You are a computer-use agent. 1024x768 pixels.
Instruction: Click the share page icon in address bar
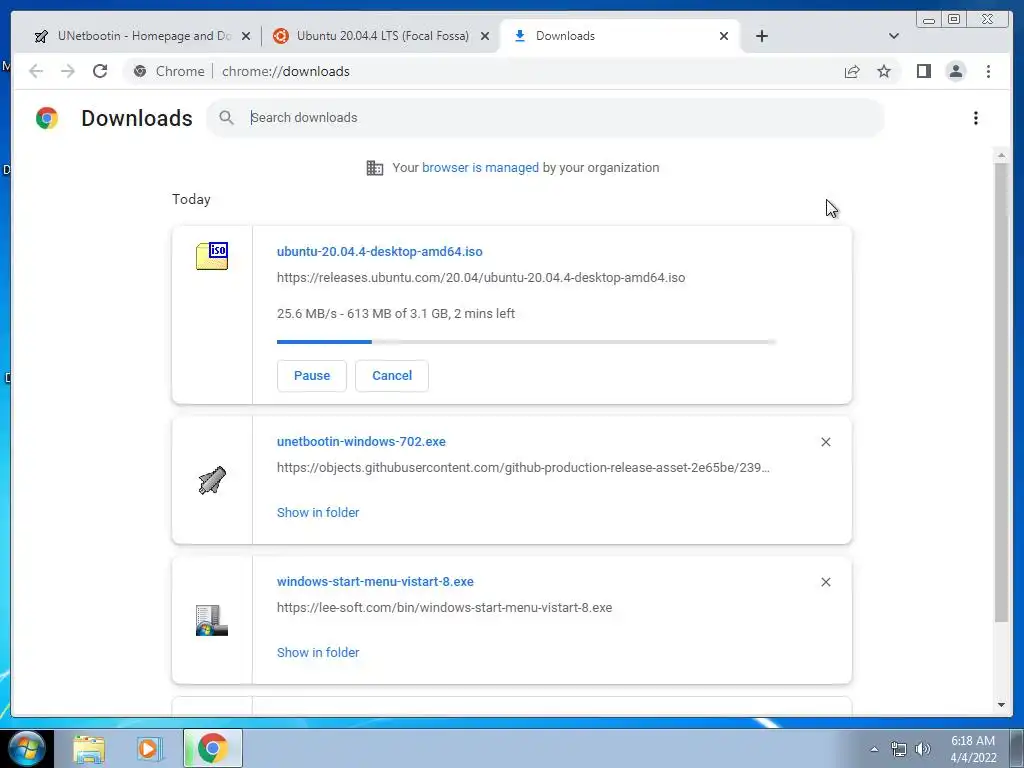point(852,71)
